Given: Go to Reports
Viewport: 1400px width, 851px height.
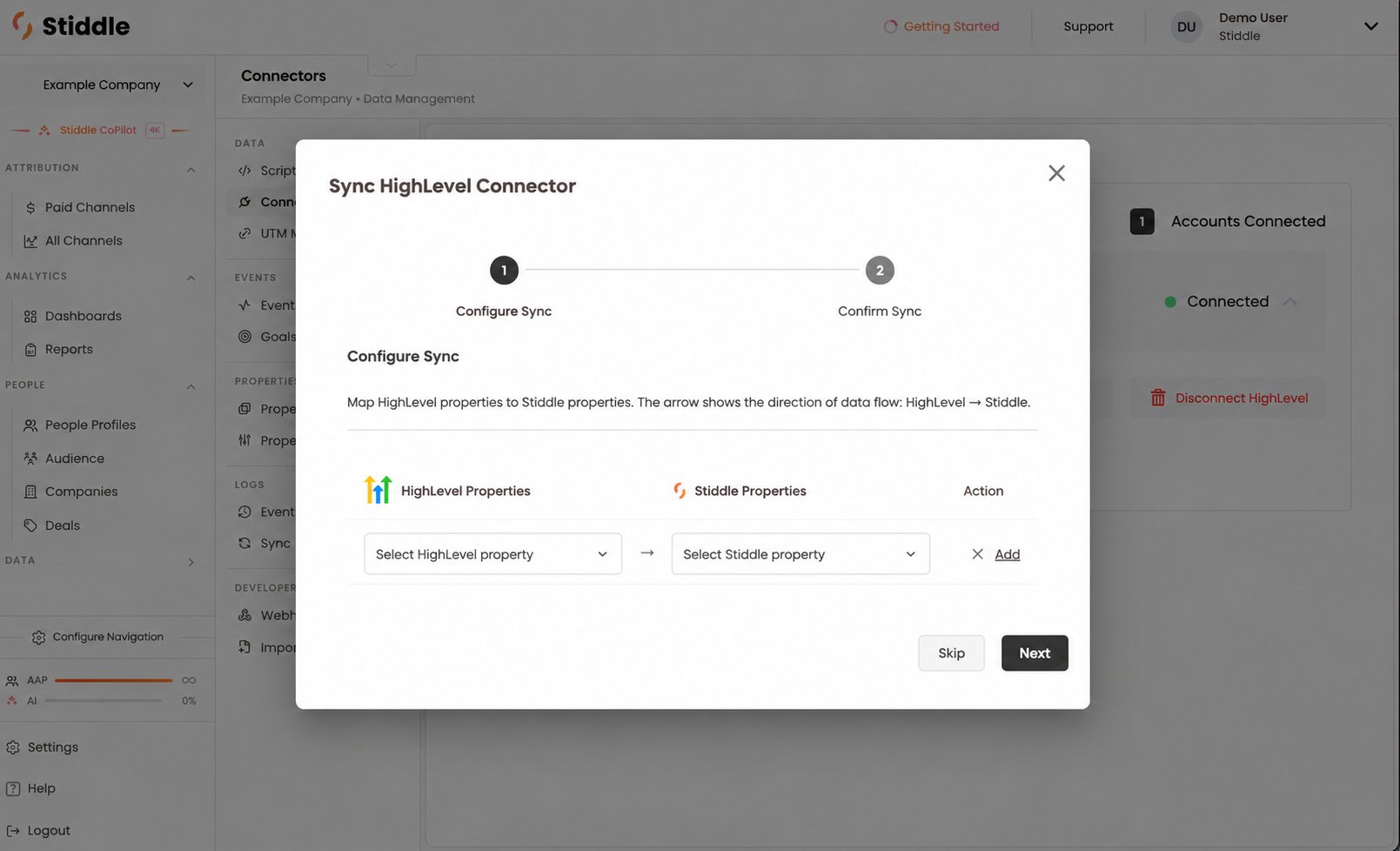Looking at the screenshot, I should coord(69,349).
